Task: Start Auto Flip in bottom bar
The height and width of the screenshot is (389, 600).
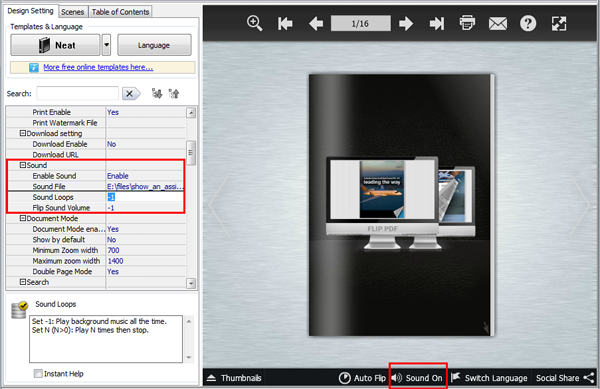Action: coord(362,378)
